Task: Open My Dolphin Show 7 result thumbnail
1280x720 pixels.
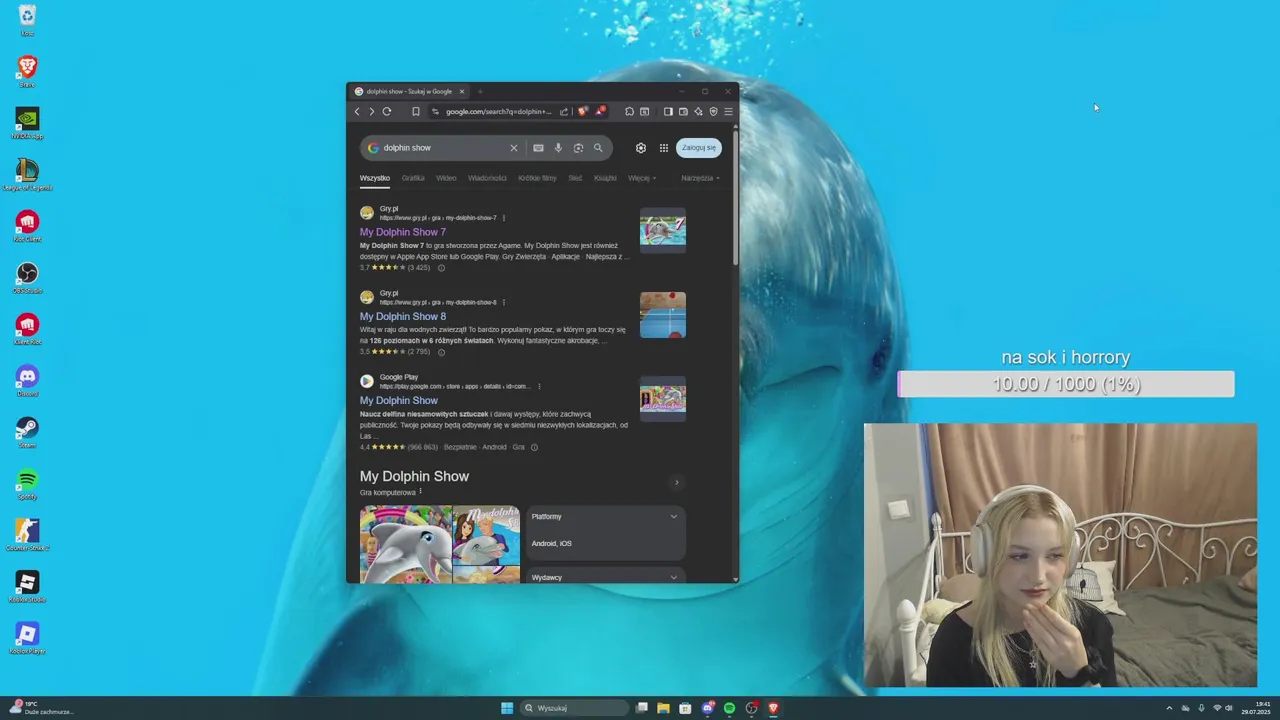Action: (663, 231)
